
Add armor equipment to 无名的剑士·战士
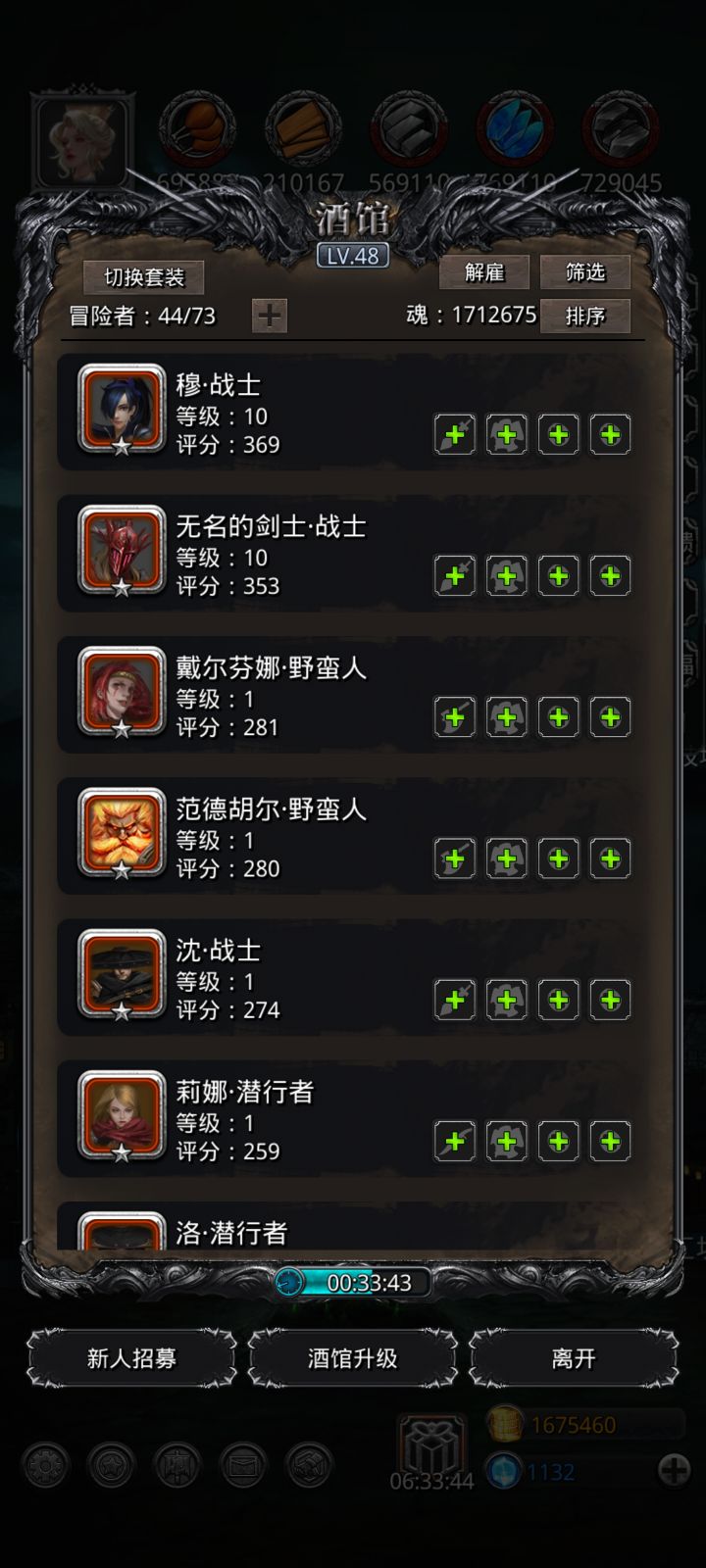[x=507, y=575]
